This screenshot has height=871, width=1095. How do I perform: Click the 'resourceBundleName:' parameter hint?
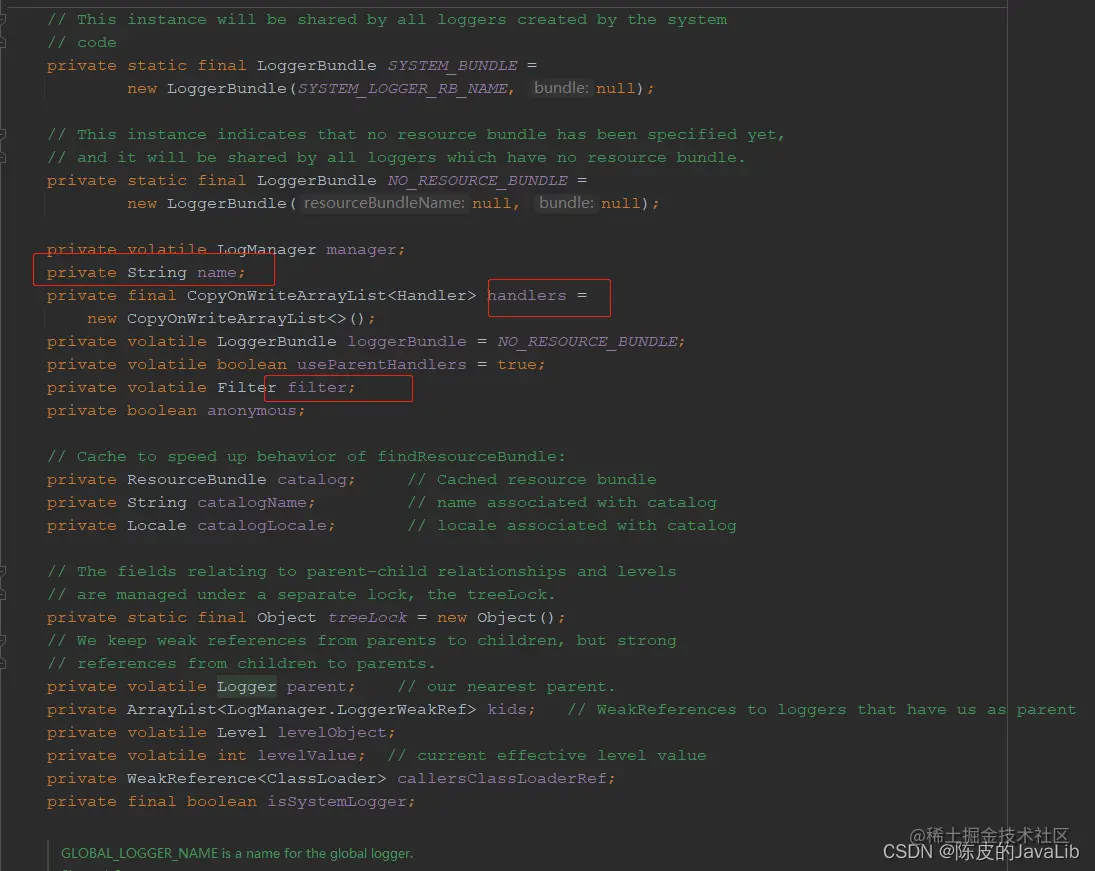tap(384, 203)
